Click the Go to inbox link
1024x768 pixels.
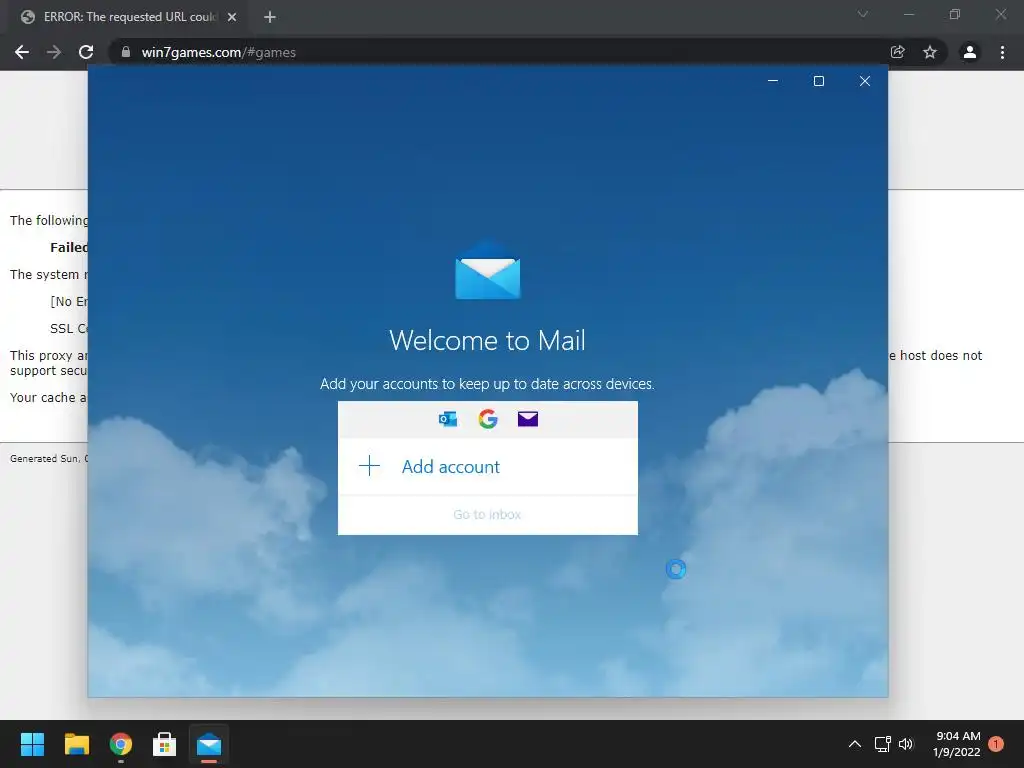(x=487, y=515)
